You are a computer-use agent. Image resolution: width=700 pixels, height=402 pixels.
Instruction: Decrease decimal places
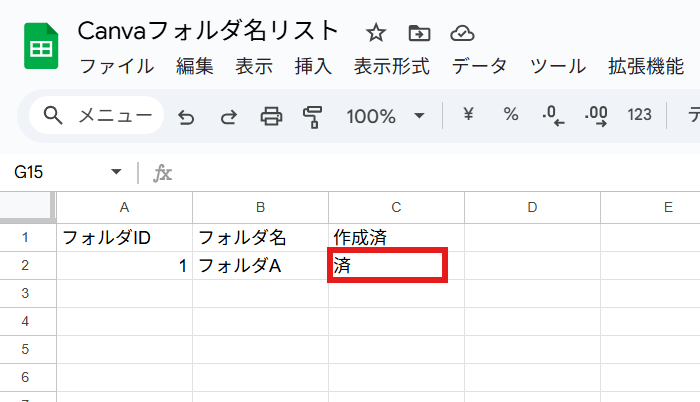[553, 116]
